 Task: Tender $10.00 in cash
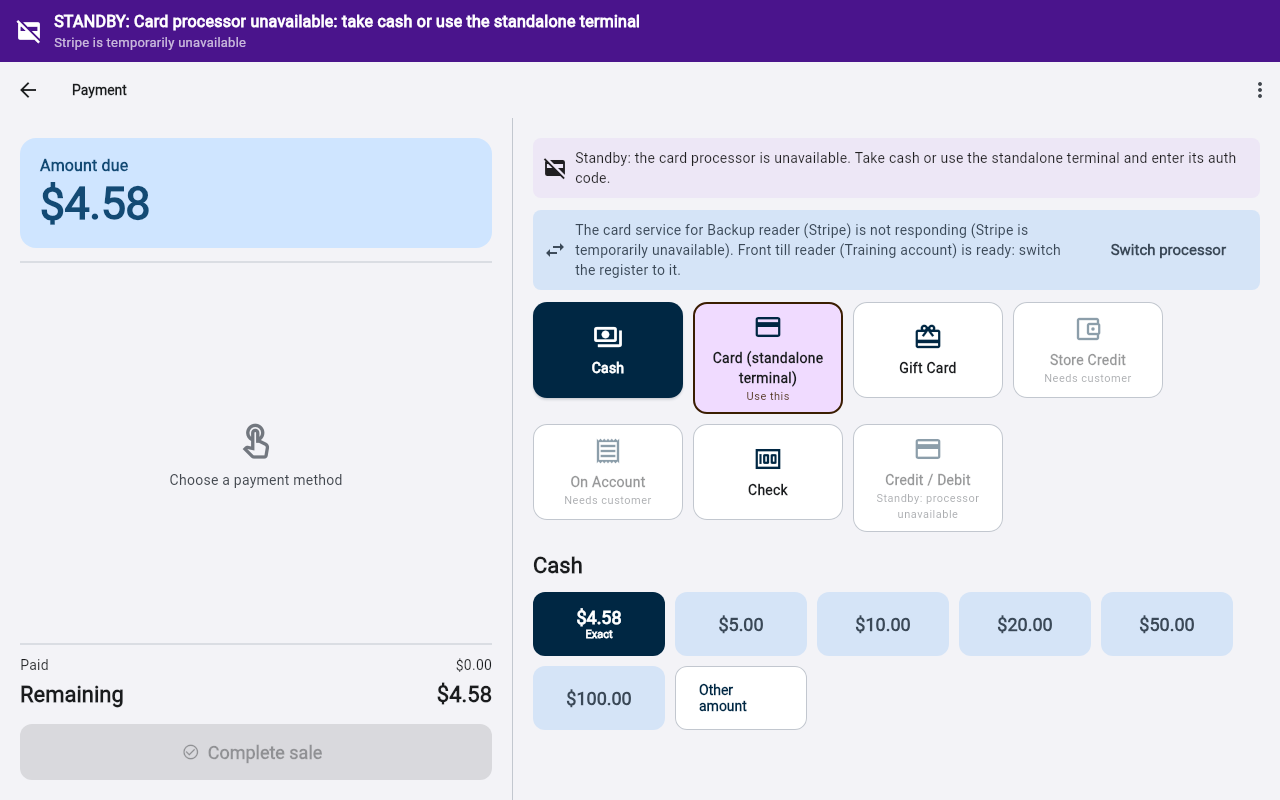[883, 624]
